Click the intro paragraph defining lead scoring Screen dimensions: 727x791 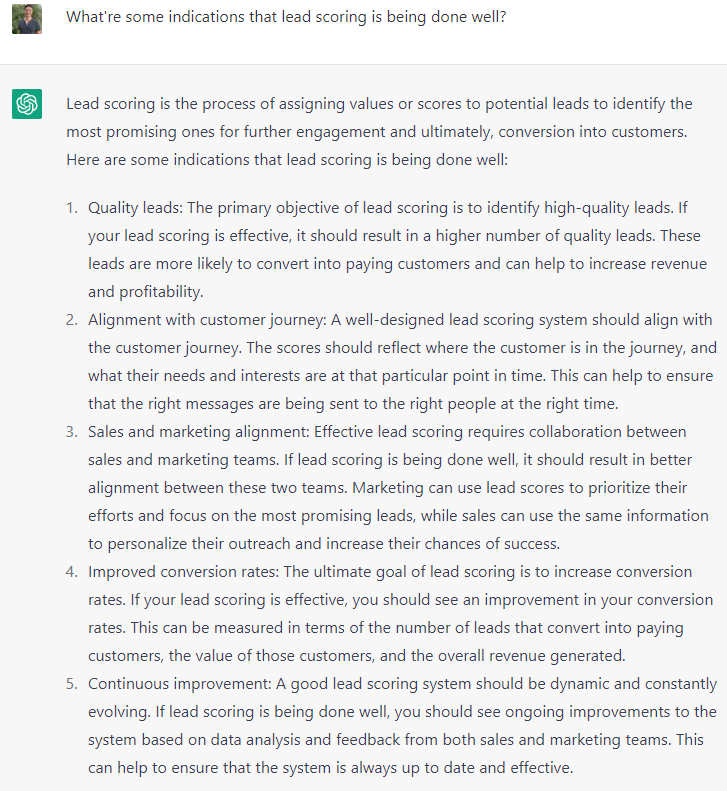pyautogui.click(x=379, y=132)
